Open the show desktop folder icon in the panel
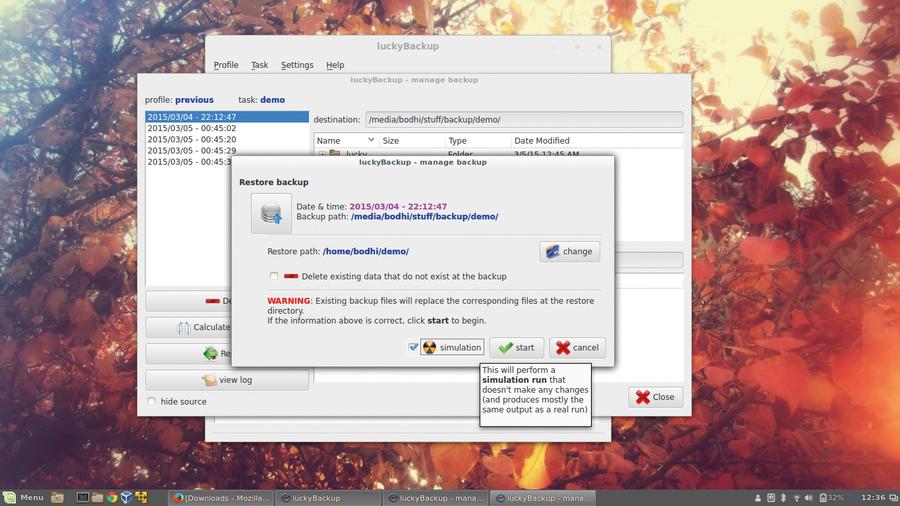 pos(57,497)
